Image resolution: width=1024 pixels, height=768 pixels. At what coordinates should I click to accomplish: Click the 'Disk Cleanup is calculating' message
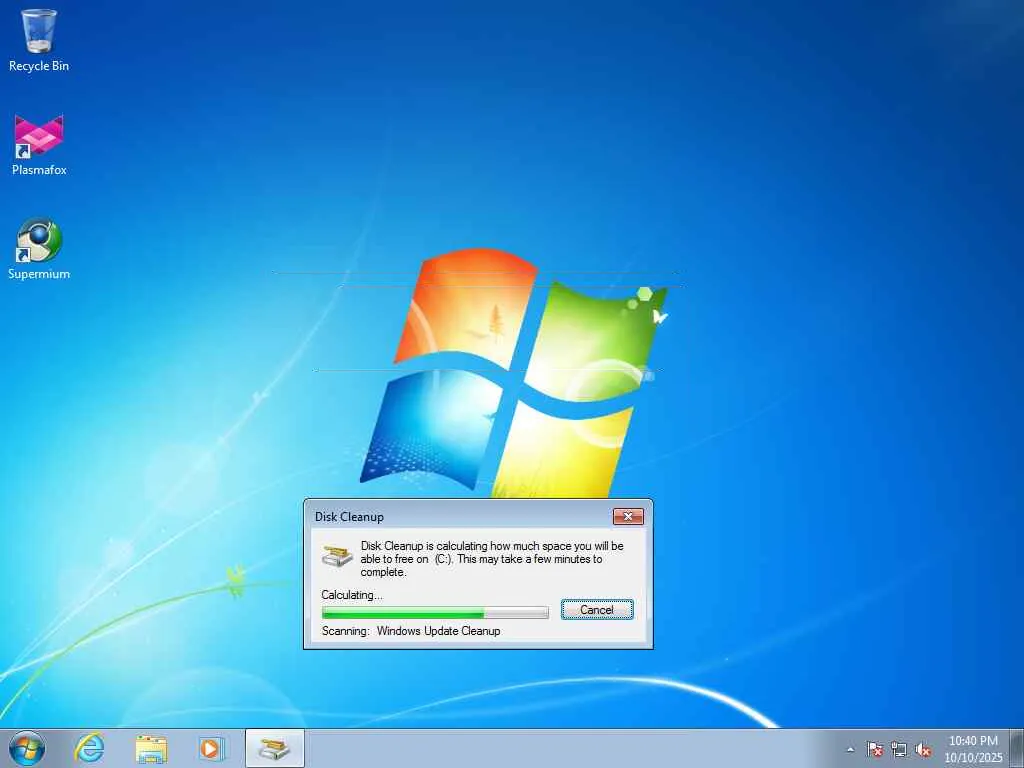[x=492, y=559]
